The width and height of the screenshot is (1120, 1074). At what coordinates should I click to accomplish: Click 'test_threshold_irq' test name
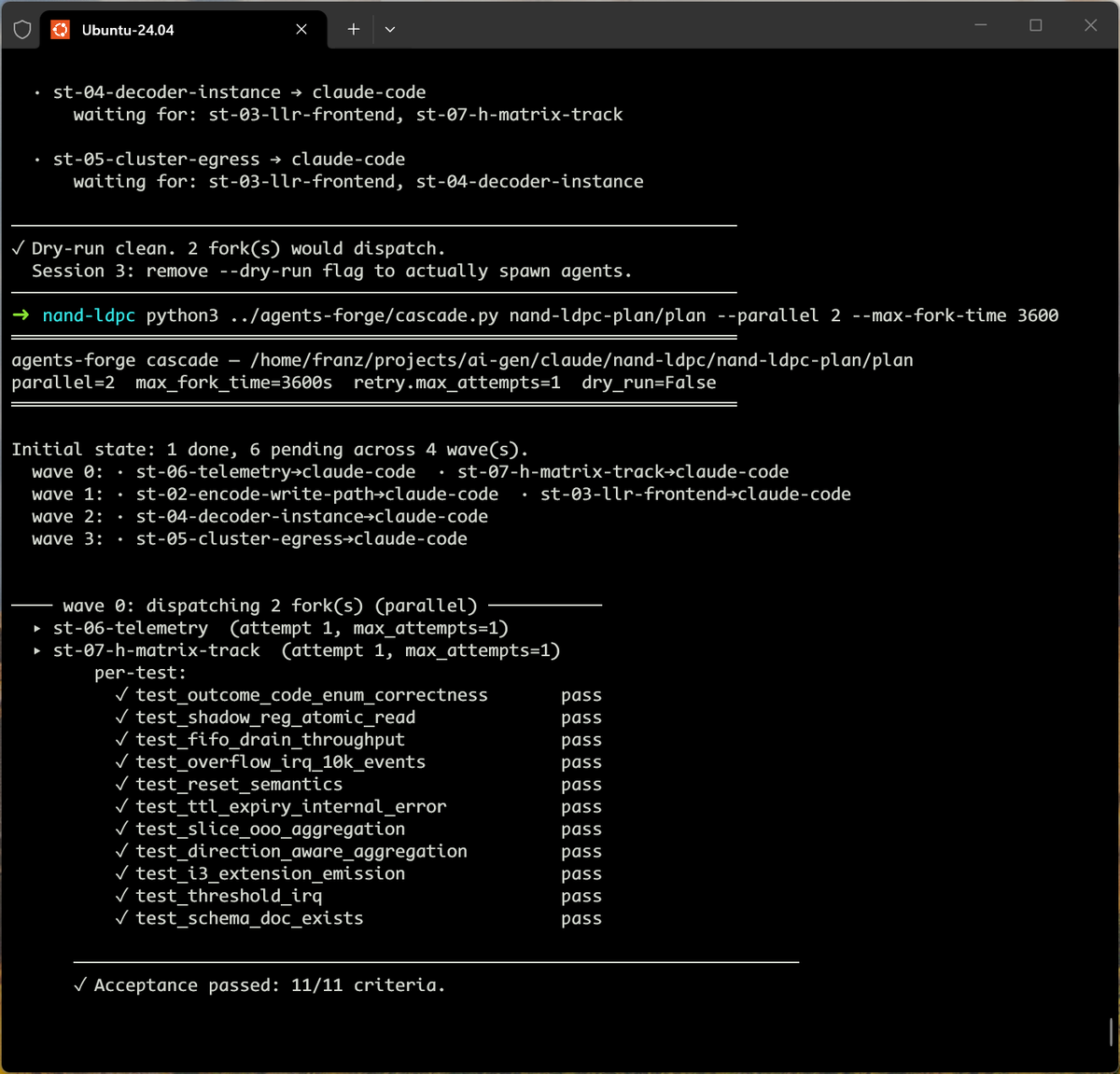pos(229,898)
